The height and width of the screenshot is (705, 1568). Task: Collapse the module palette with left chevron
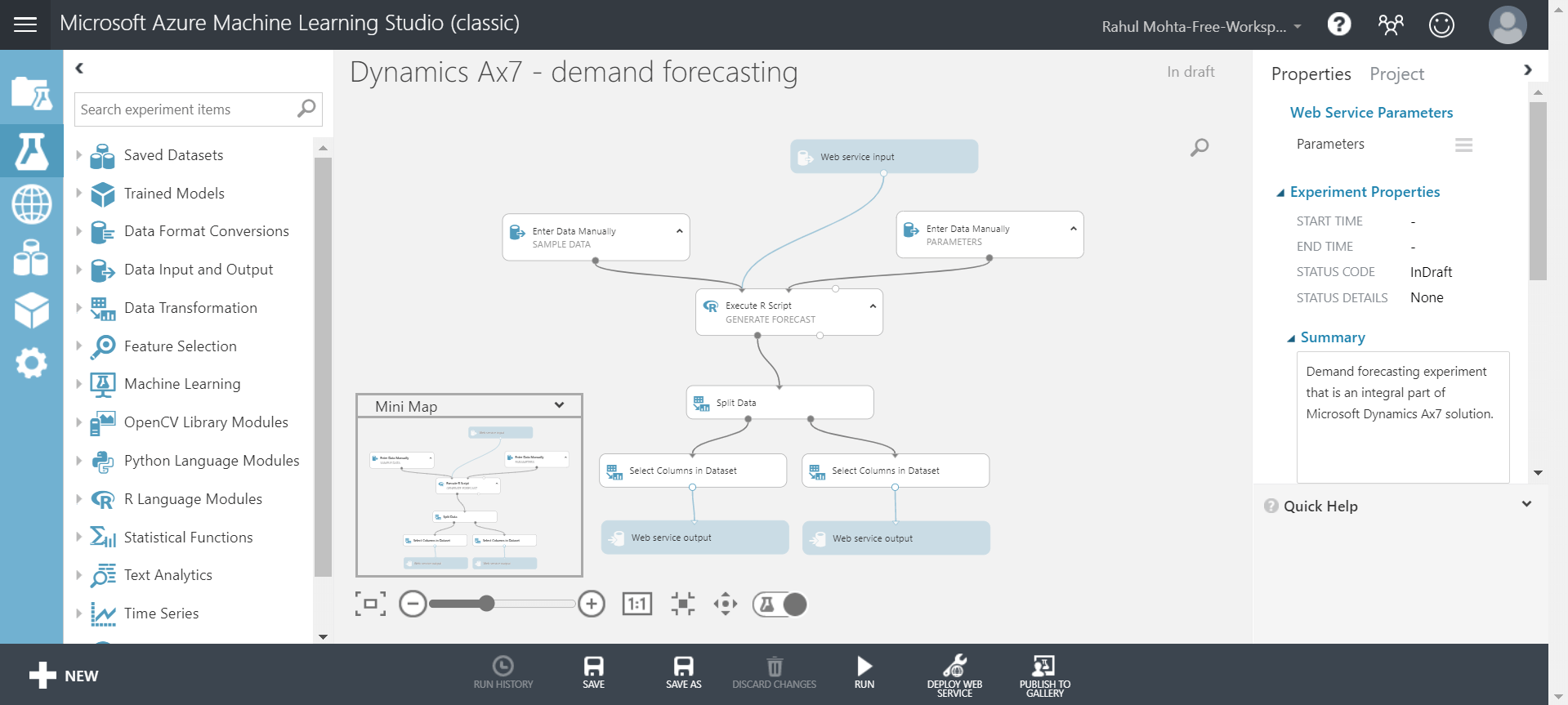click(x=79, y=69)
